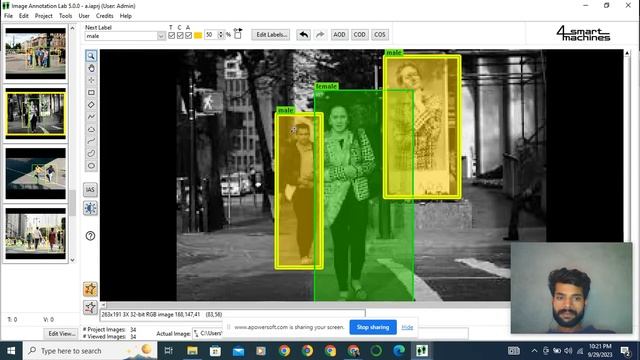This screenshot has height=360, width=640.
Task: Increase the opacity percent stepper
Action: (221, 33)
